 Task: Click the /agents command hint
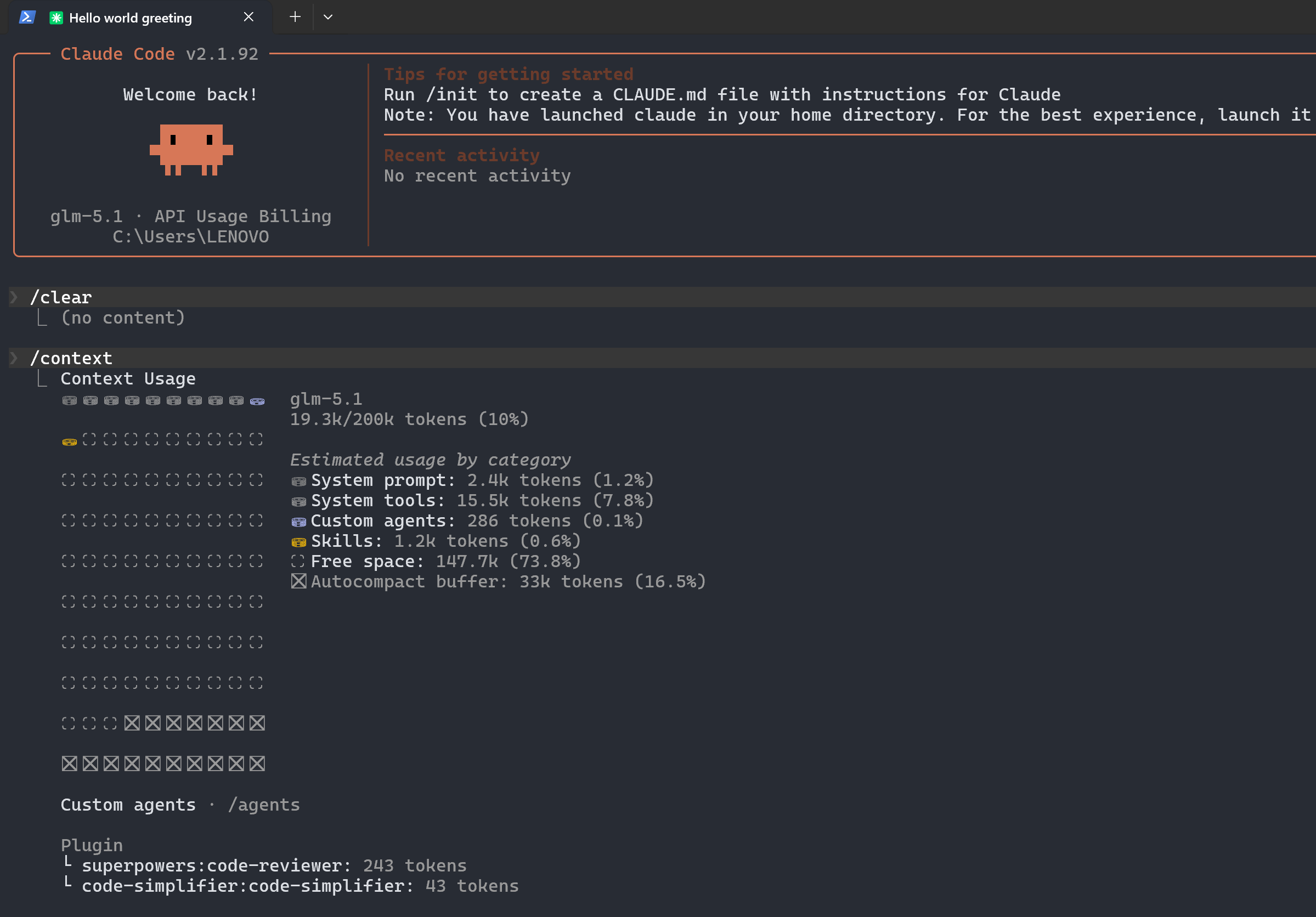click(264, 805)
